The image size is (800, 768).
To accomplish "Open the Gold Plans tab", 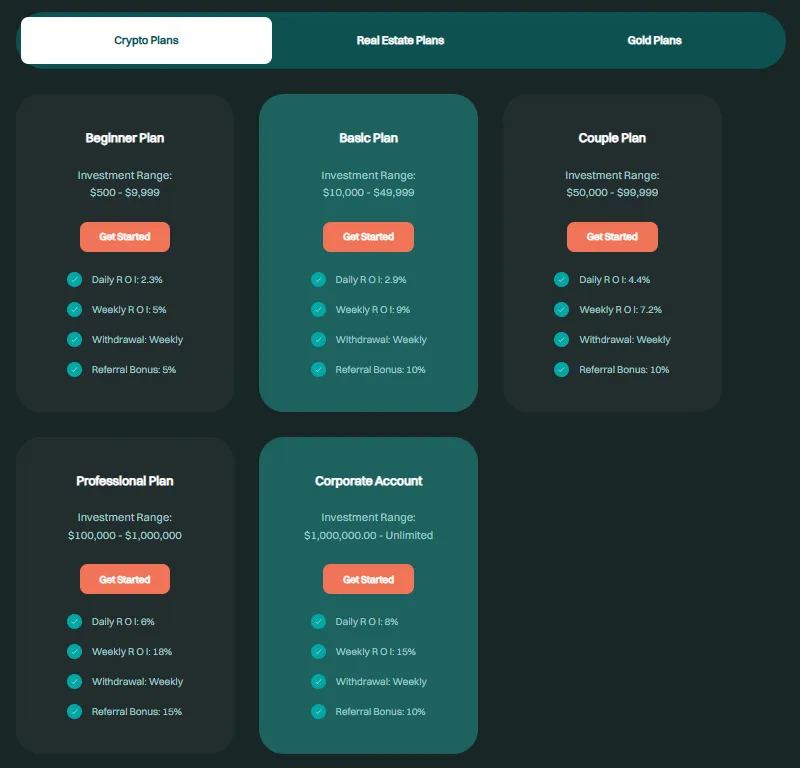I will tap(654, 41).
